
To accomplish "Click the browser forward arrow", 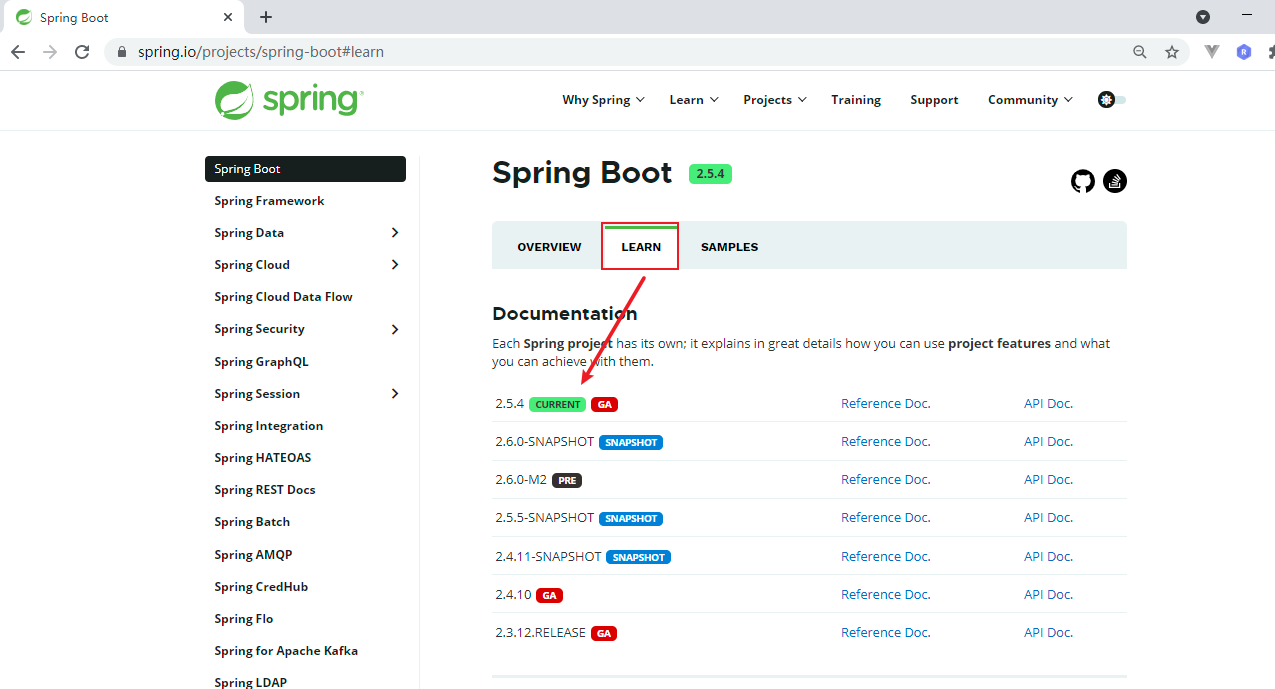I will click(50, 52).
